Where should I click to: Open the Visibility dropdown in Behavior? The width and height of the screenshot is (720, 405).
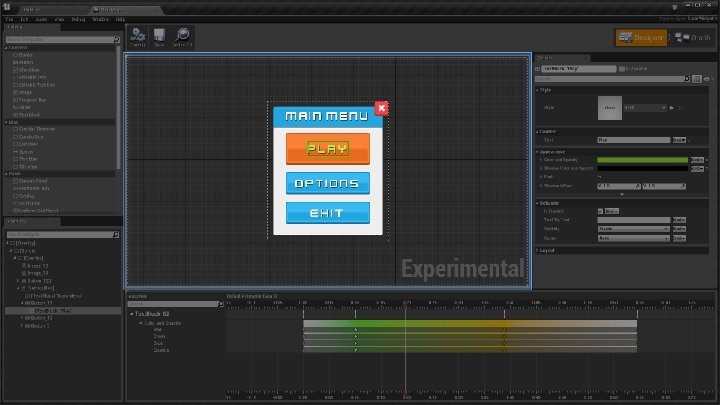(x=632, y=229)
